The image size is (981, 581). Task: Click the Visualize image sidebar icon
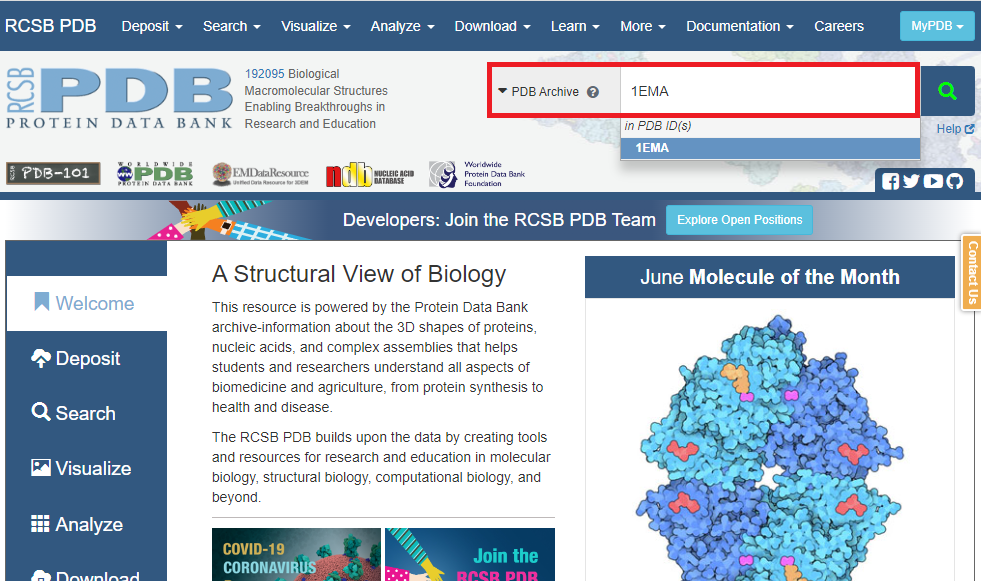tap(41, 467)
